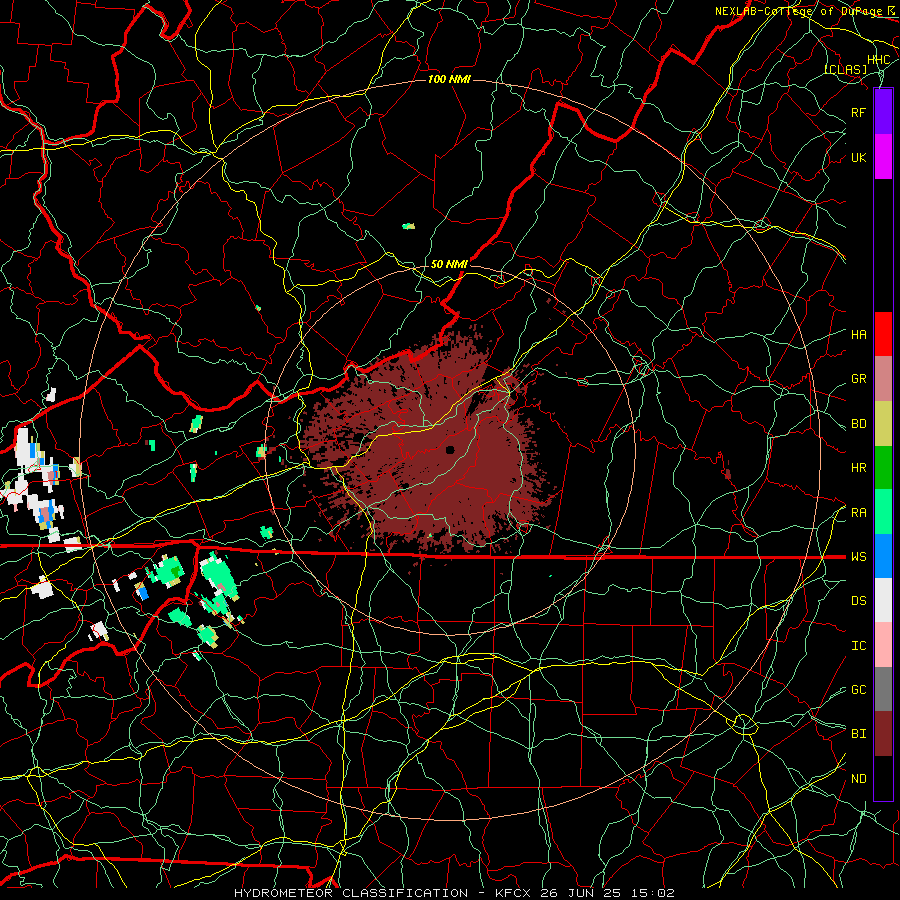This screenshot has height=900, width=900.
Task: Click the small echo north of 50 NMI label
Action: click(x=408, y=226)
